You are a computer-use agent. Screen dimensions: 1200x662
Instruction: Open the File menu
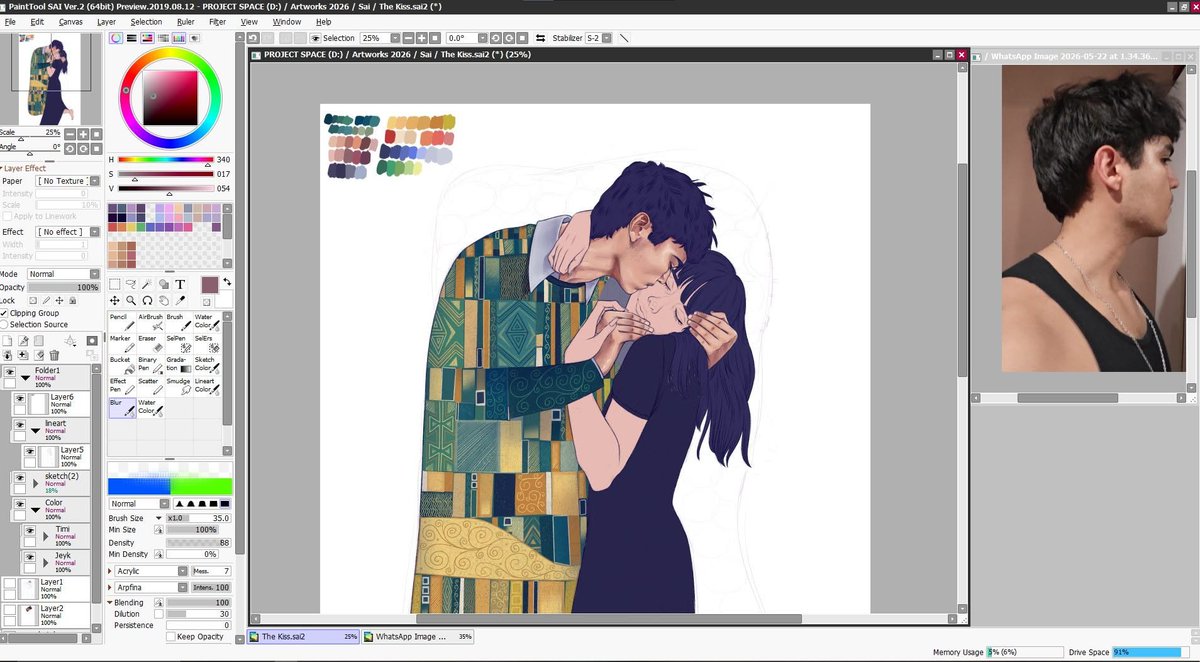coord(10,21)
